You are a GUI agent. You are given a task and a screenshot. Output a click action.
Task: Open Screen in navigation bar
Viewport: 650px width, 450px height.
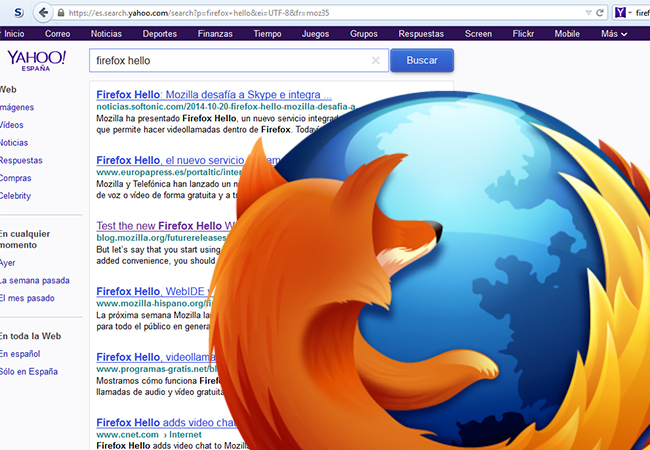[x=478, y=34]
